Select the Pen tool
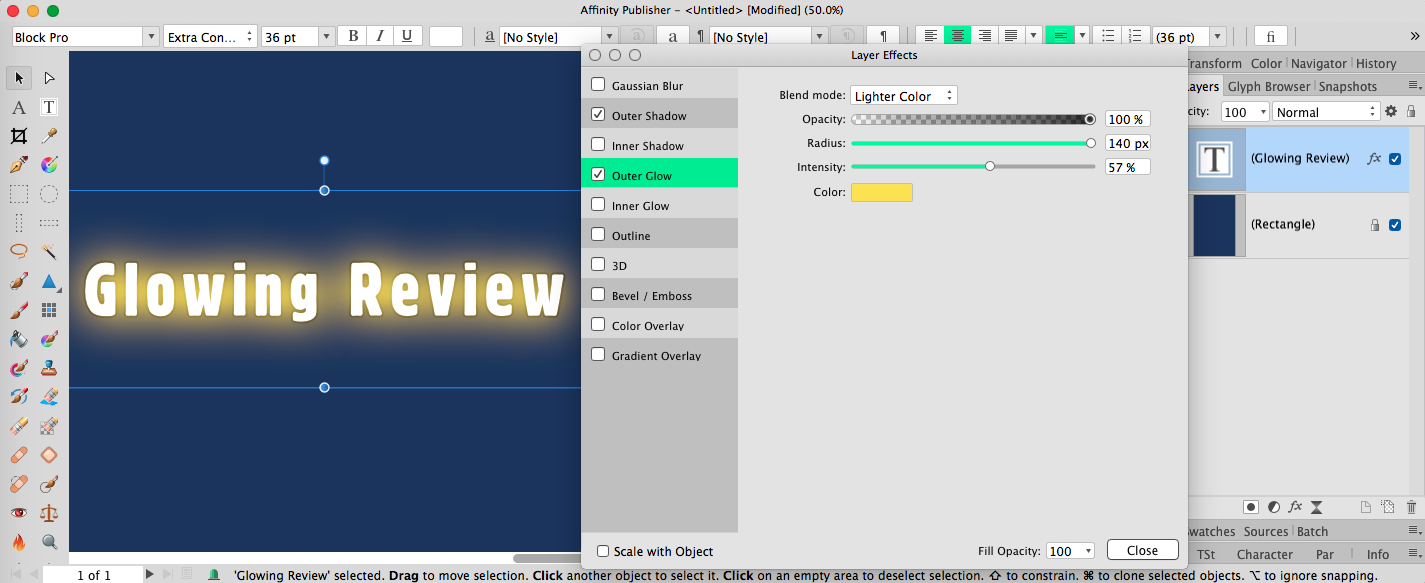The width and height of the screenshot is (1425, 583). point(18,165)
